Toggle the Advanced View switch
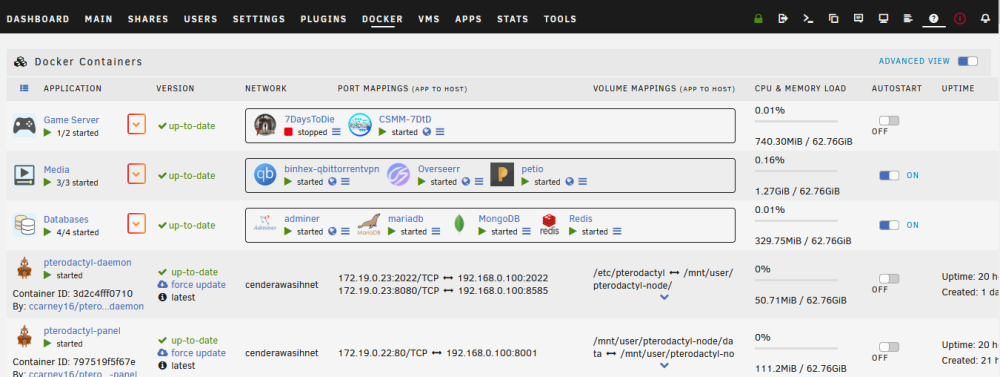1000x377 pixels. pos(967,61)
